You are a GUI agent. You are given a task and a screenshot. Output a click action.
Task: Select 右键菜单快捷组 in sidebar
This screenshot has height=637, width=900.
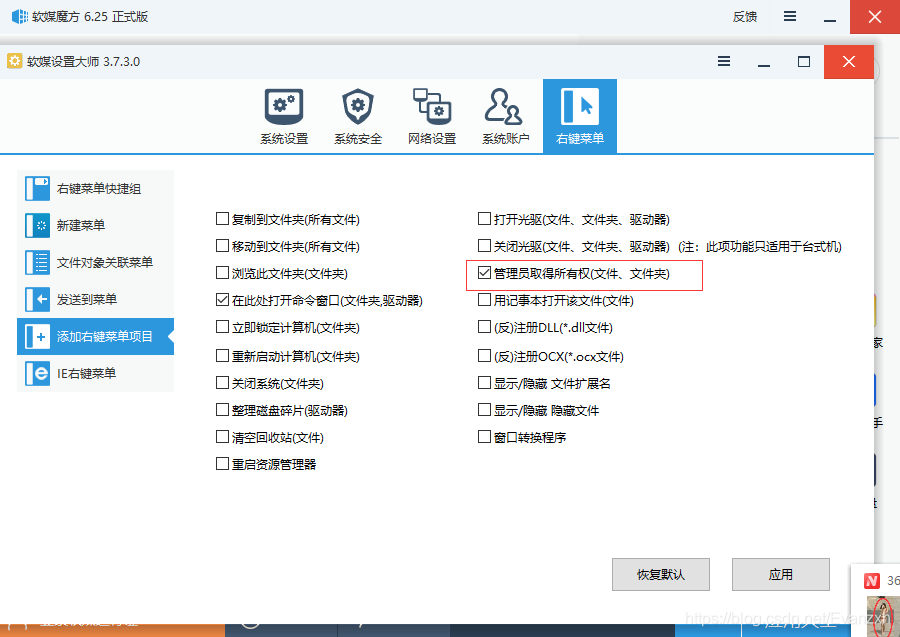pyautogui.click(x=95, y=188)
